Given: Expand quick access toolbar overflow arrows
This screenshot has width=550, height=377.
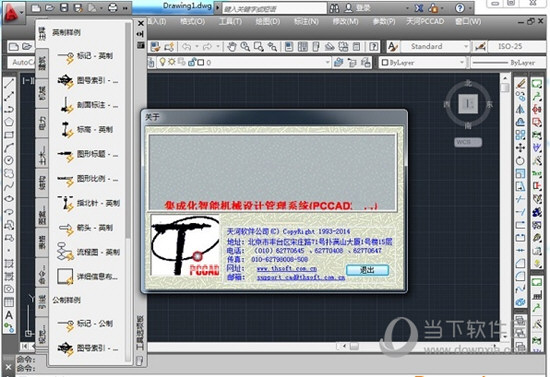Looking at the screenshot, I should pos(125,8).
